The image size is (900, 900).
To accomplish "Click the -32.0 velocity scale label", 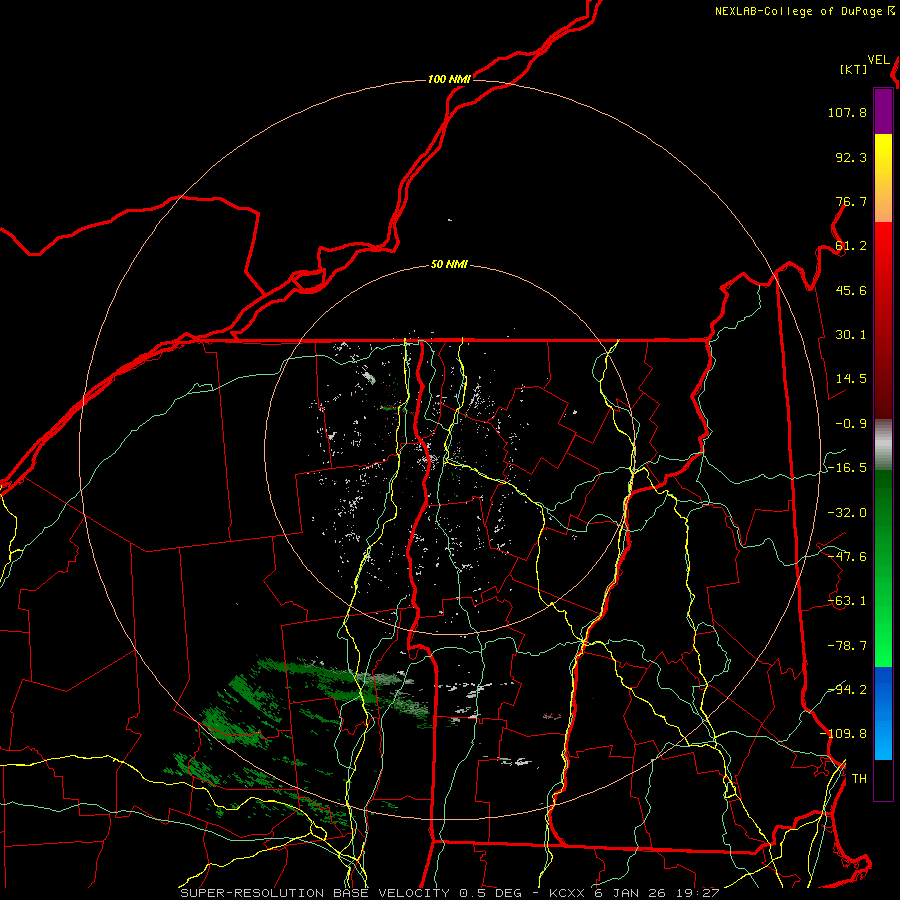I will (x=847, y=513).
